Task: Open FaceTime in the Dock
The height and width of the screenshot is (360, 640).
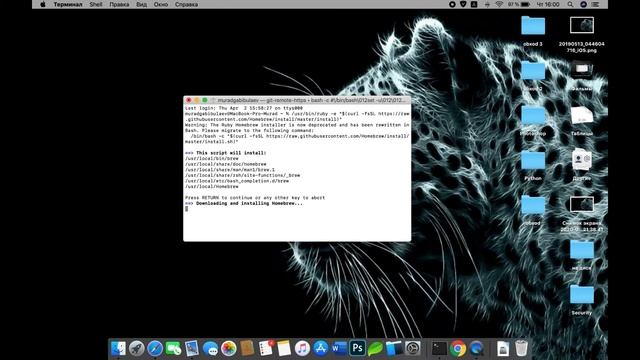Action: click(x=173, y=349)
